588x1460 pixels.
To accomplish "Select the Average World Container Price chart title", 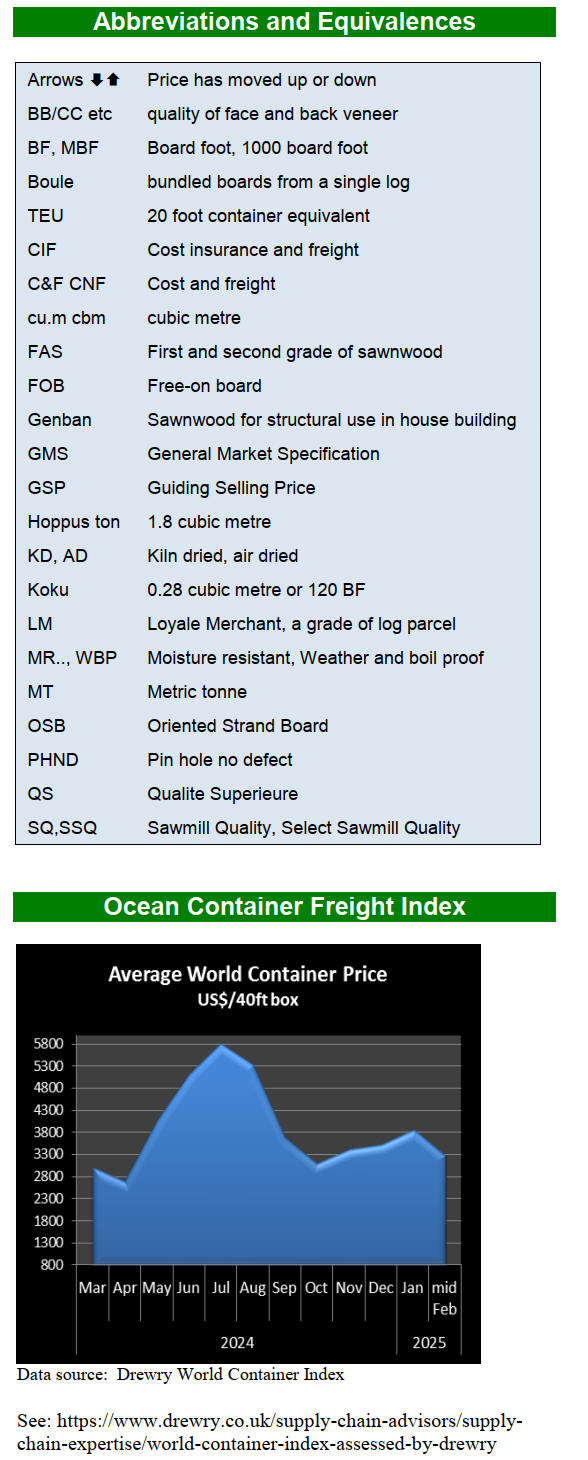I will (247, 973).
